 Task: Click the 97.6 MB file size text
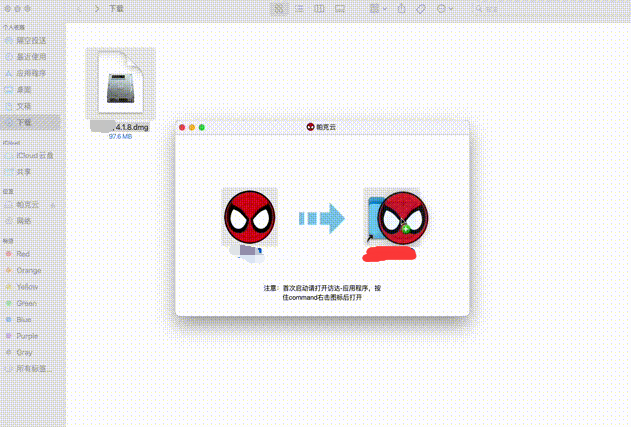pos(120,137)
